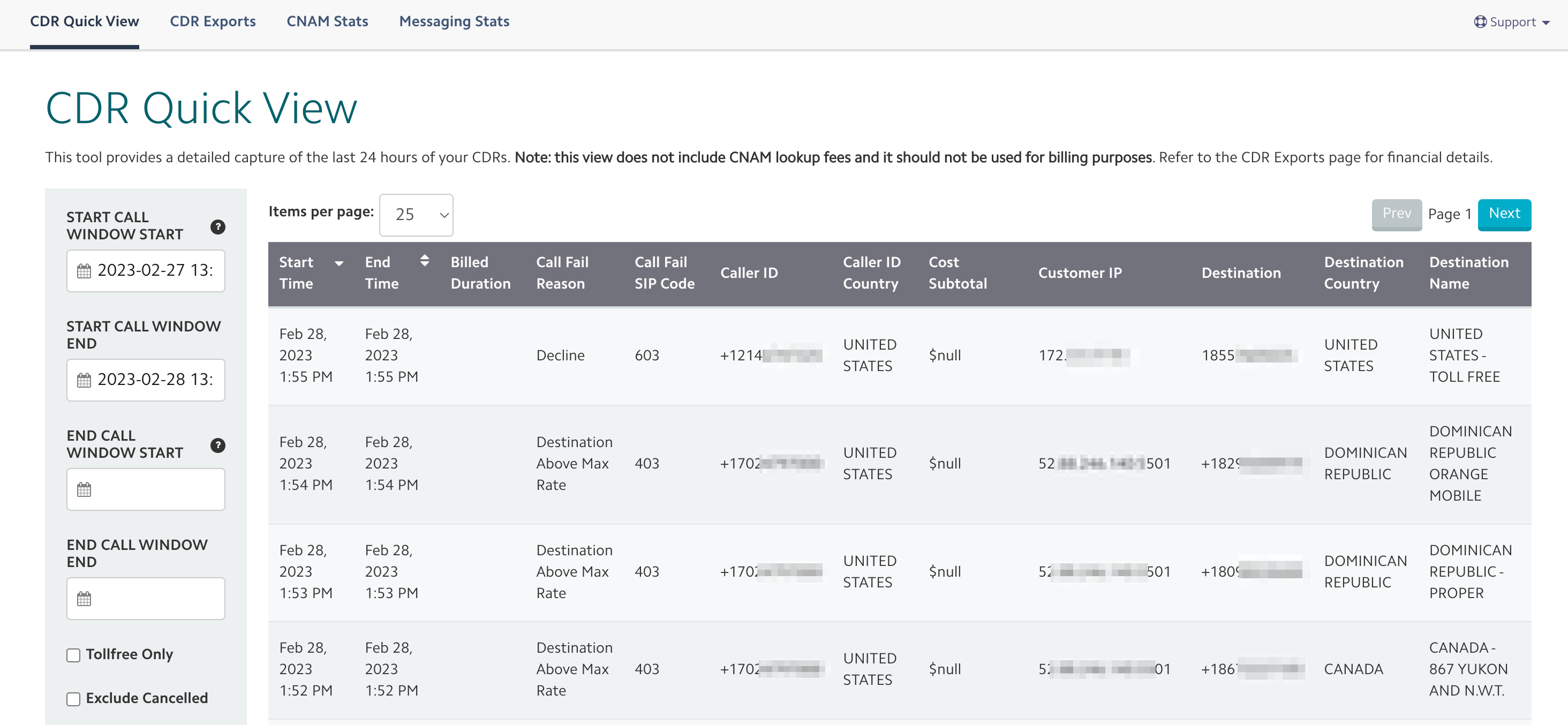Viewport: 1568px width, 725px height.
Task: Click the Destination Name column header
Action: (1468, 273)
